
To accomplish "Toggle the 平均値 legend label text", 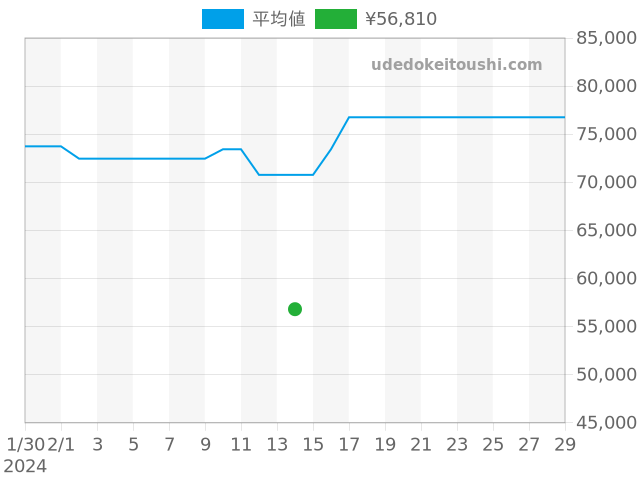I will coord(278,19).
